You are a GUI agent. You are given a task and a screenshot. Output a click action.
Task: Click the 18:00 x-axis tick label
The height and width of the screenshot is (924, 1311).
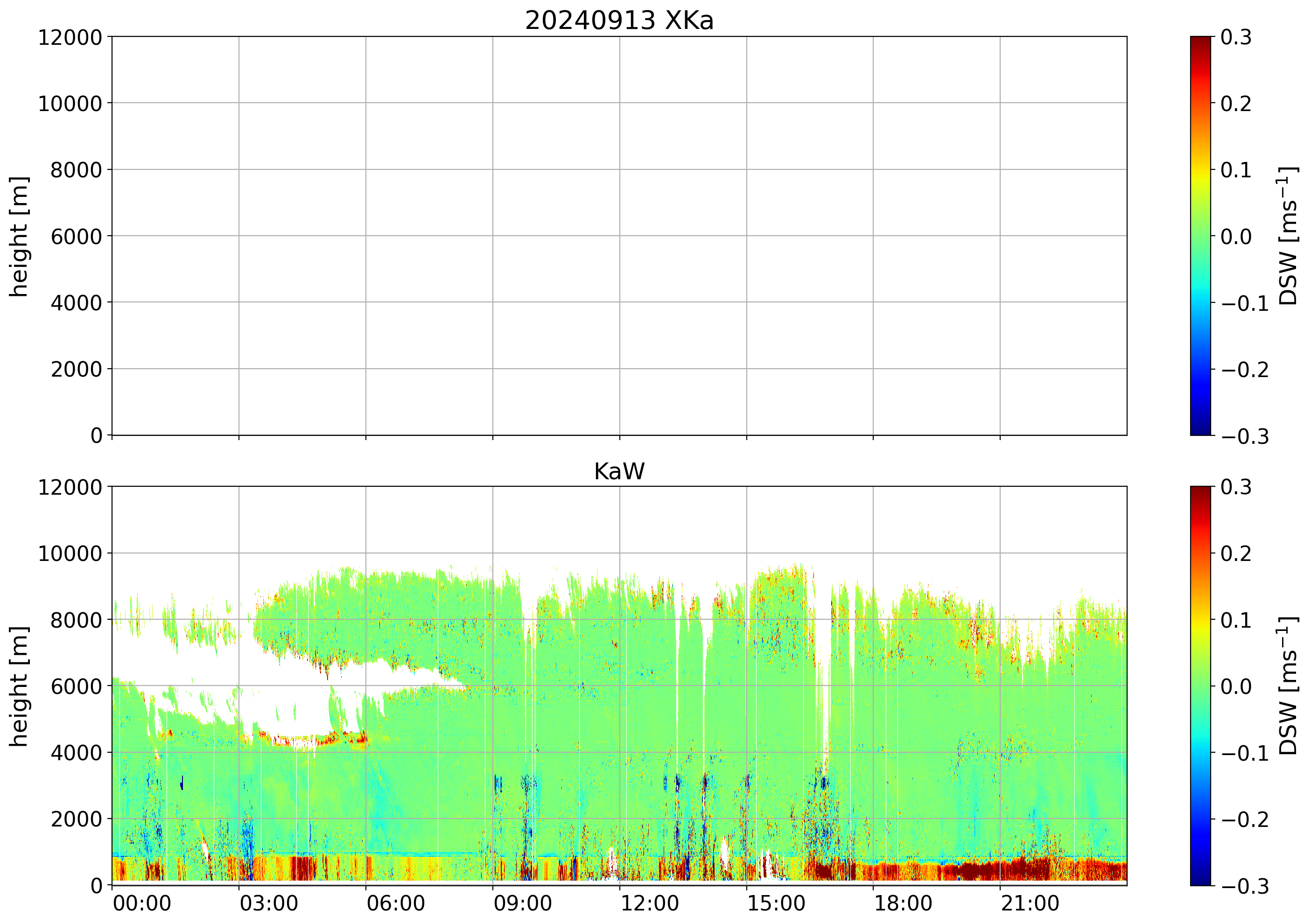pos(903,904)
